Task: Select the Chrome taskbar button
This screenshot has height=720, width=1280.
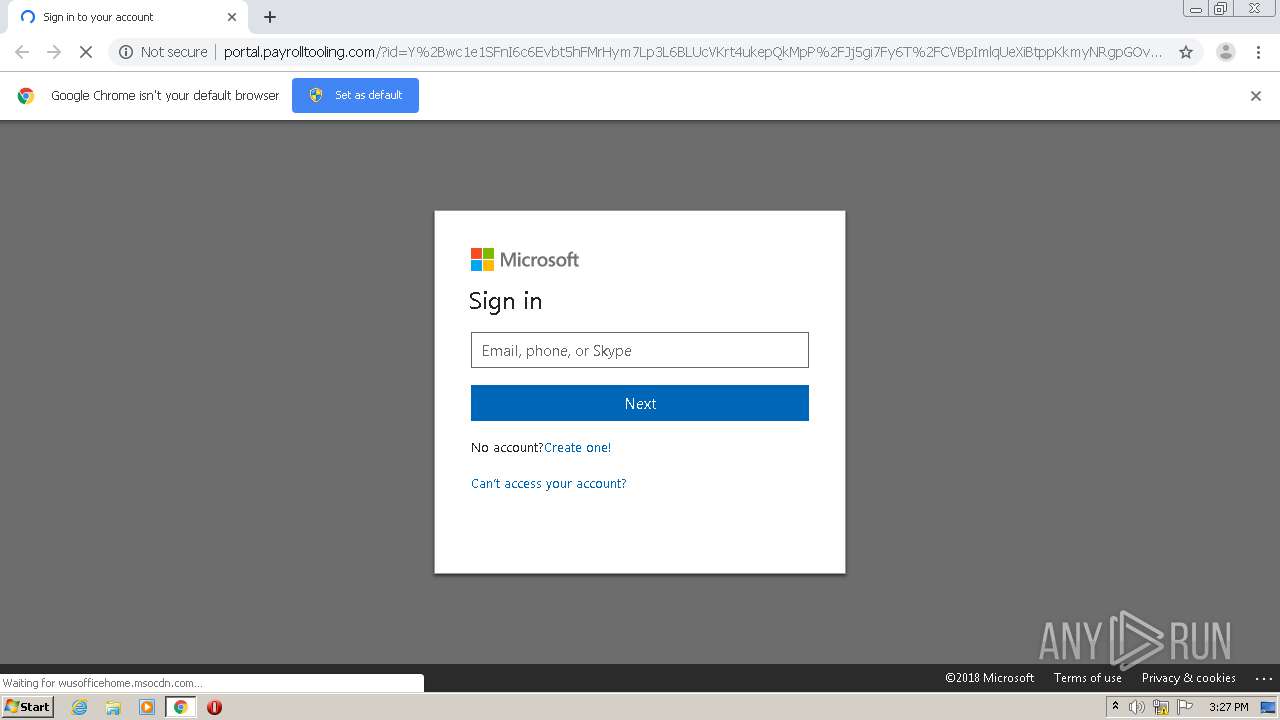Action: pos(181,707)
